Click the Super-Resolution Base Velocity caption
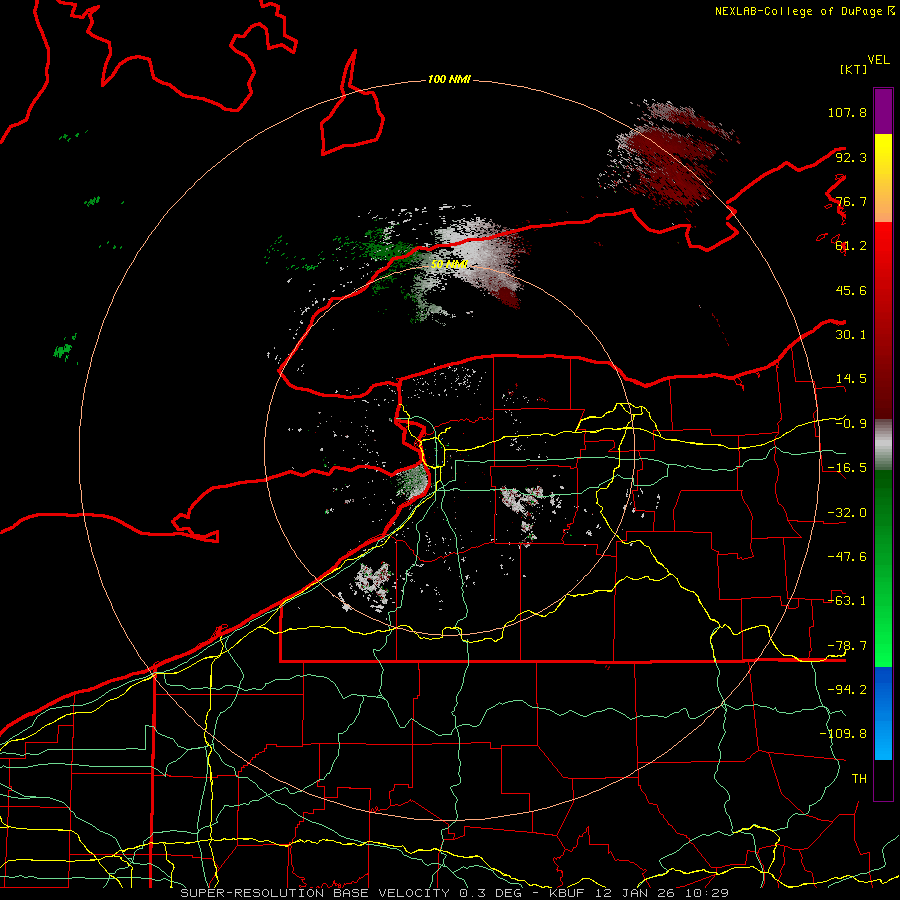The width and height of the screenshot is (900, 900). pos(455,893)
